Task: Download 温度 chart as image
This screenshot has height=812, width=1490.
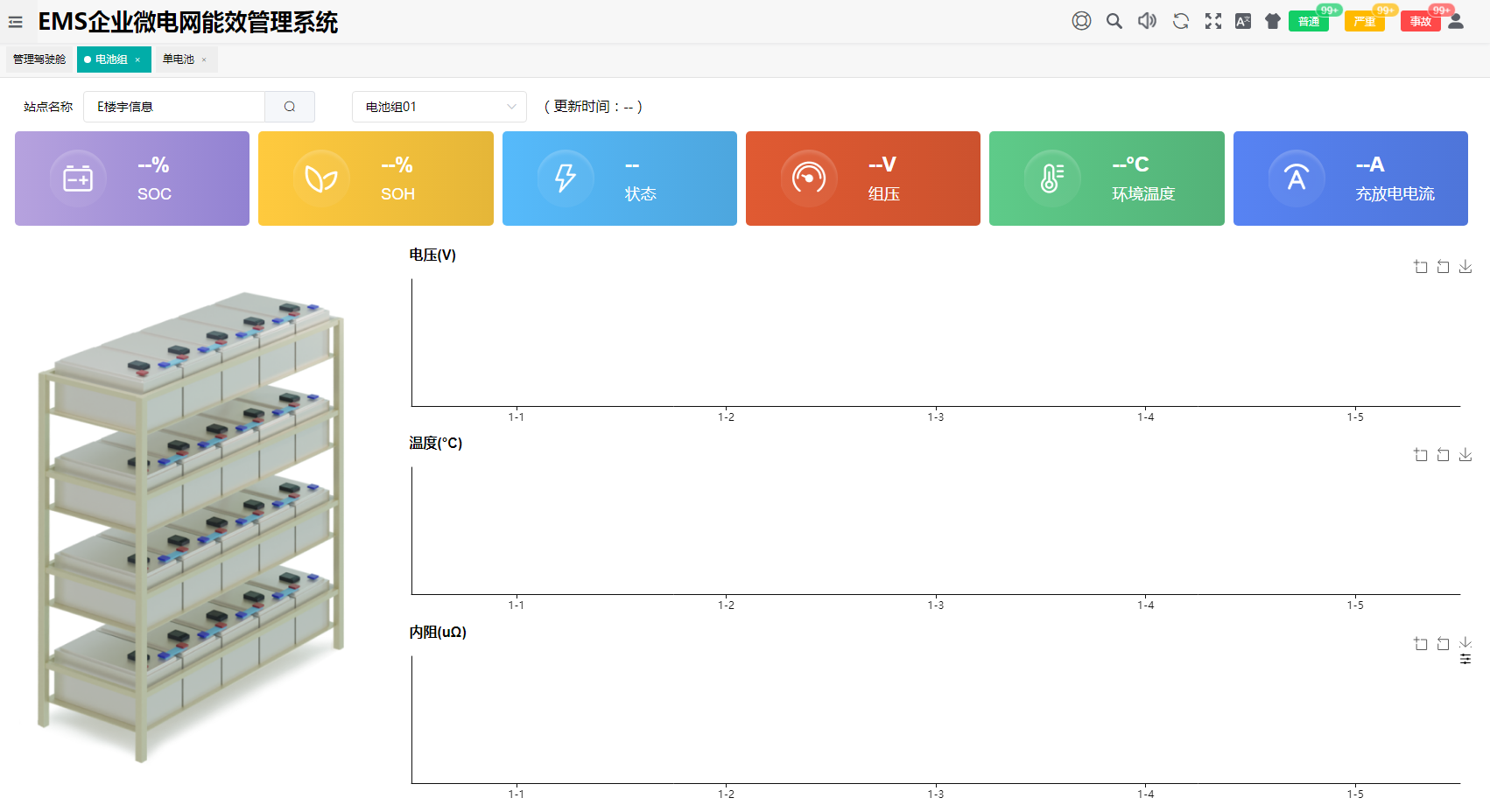Action: [x=1465, y=455]
